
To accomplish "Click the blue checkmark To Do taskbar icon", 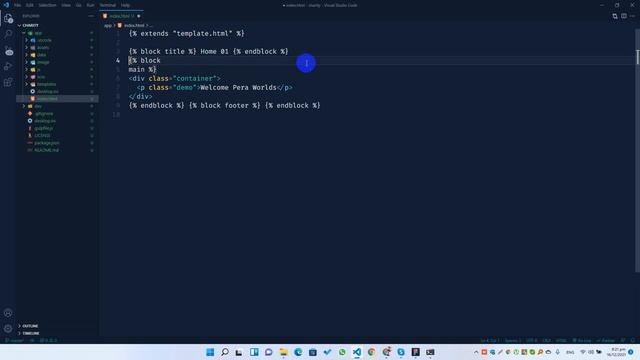I will [327, 352].
